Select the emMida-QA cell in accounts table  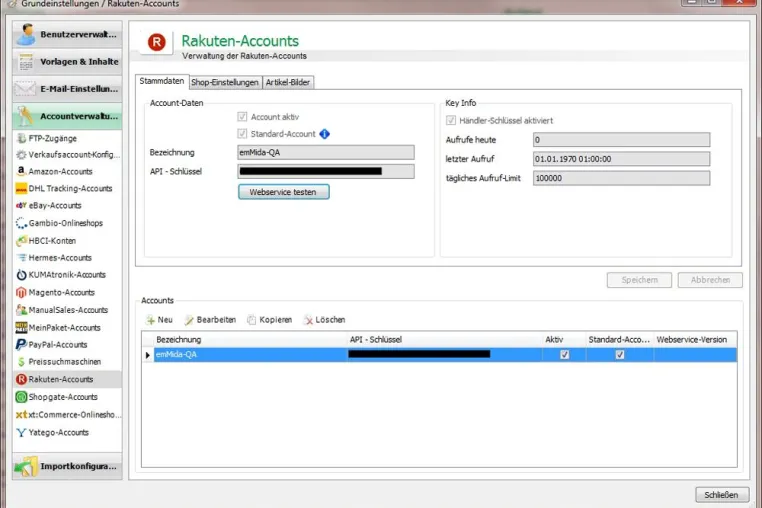[x=250, y=354]
